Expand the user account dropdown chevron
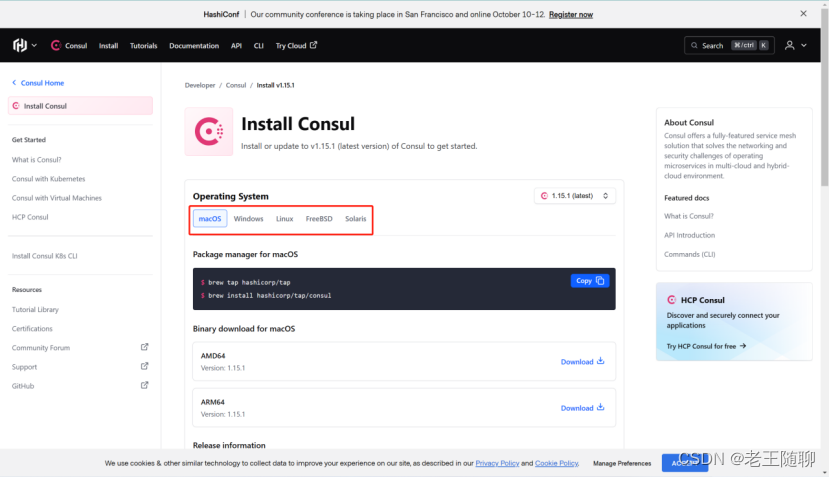The width and height of the screenshot is (830, 477). click(x=804, y=46)
